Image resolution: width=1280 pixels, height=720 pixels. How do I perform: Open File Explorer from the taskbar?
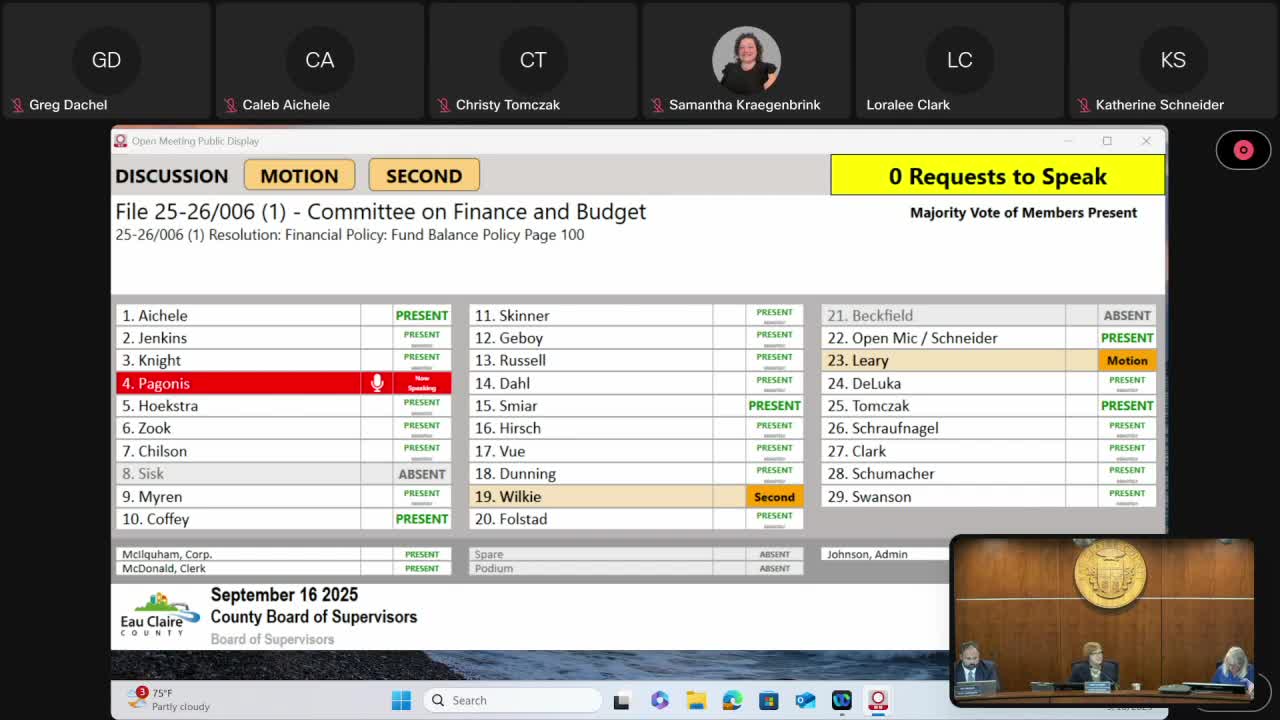click(x=696, y=700)
